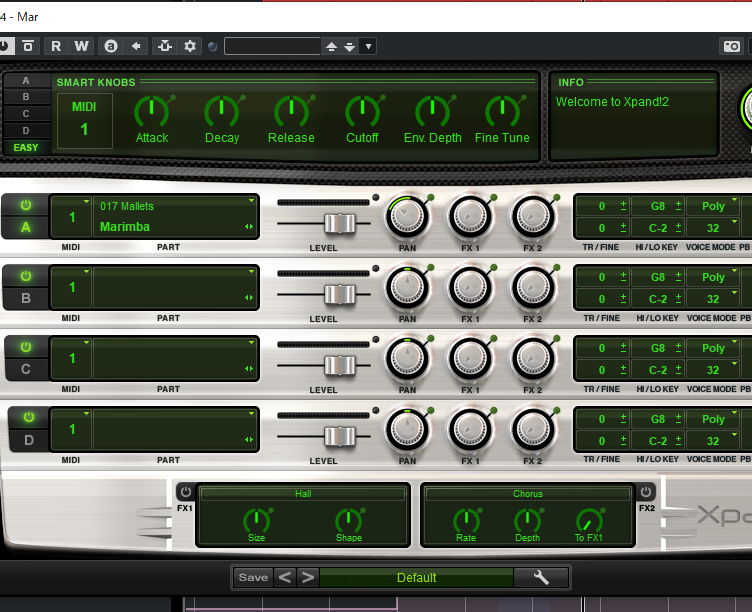Open the Default preset name list
Screen dimensions: 752x612
(416, 577)
